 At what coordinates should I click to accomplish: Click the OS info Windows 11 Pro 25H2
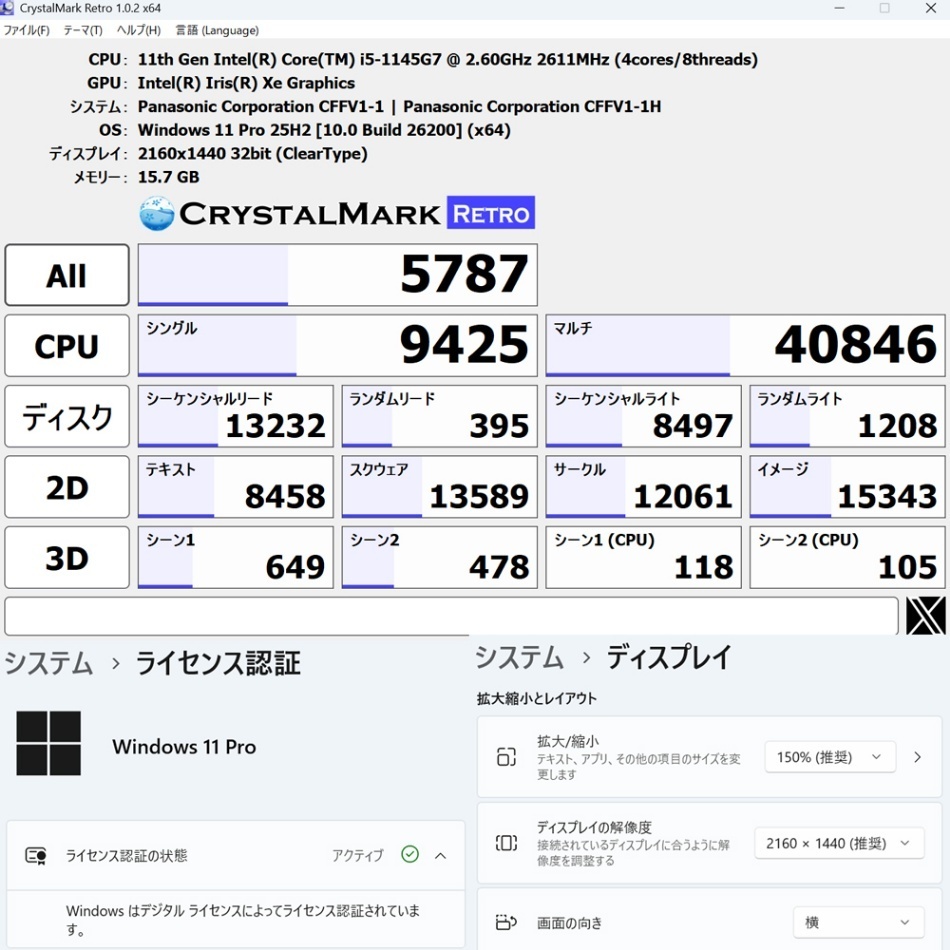(x=324, y=130)
